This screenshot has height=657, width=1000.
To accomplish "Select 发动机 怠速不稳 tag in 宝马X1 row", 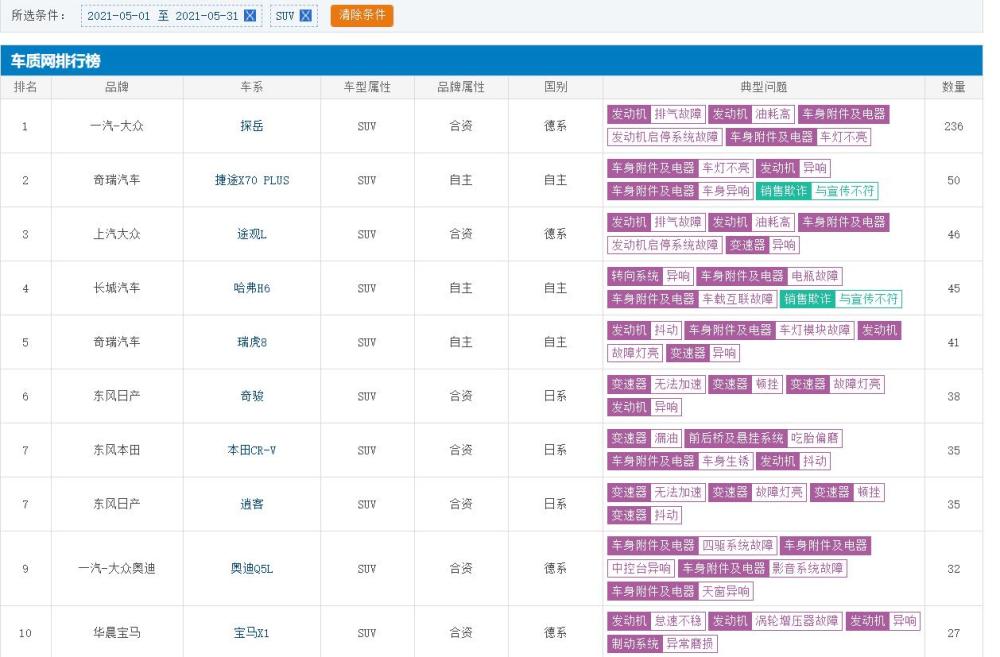I will pos(656,621).
